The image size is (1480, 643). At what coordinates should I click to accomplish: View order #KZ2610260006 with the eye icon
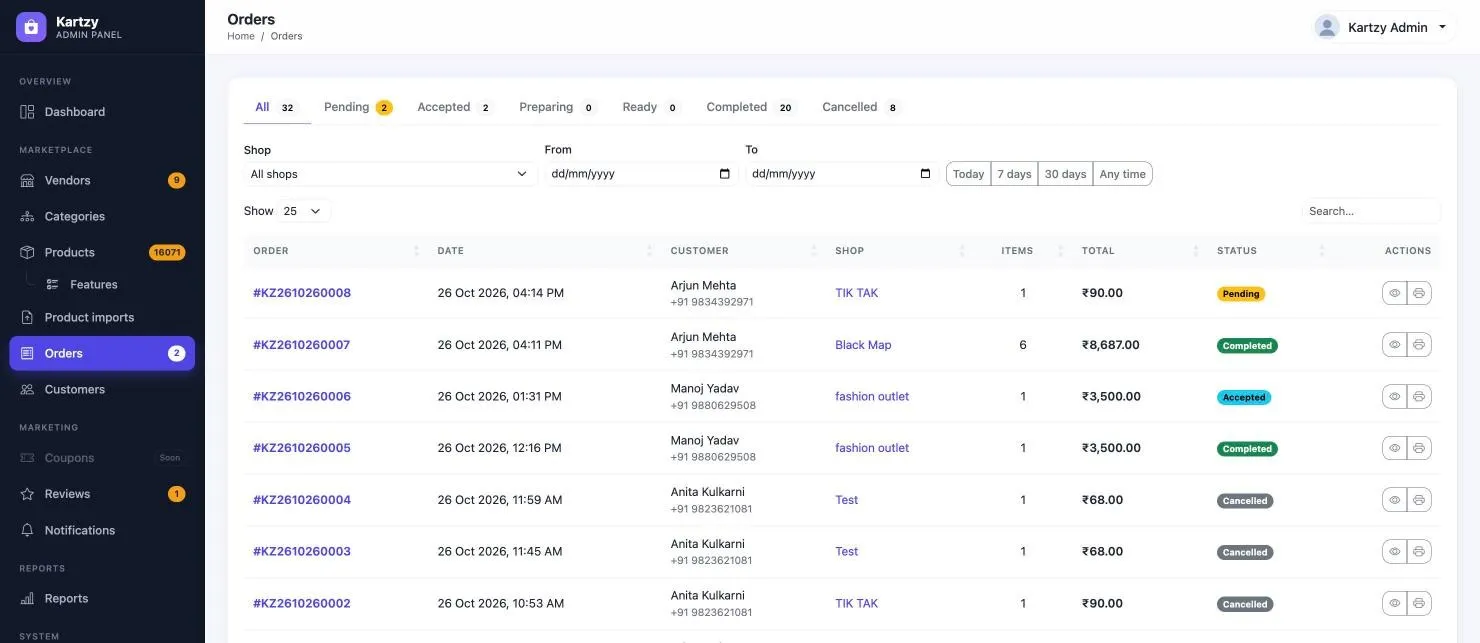pyautogui.click(x=1394, y=397)
